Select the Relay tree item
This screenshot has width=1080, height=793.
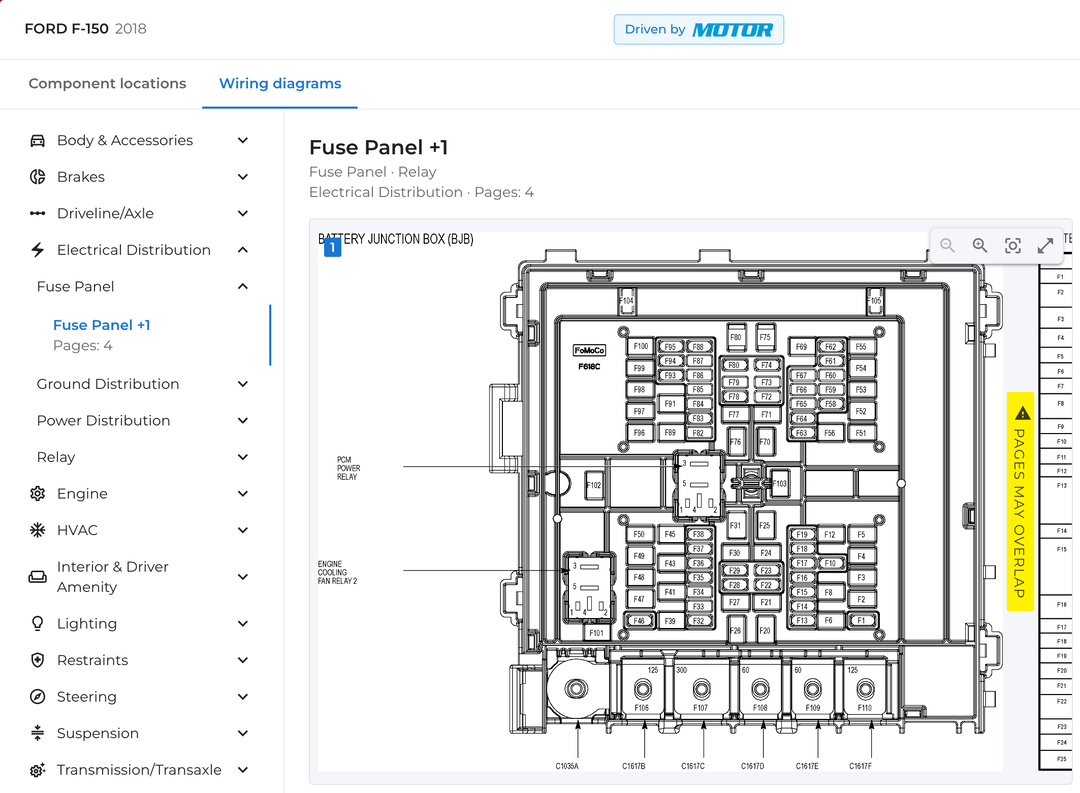(56, 457)
